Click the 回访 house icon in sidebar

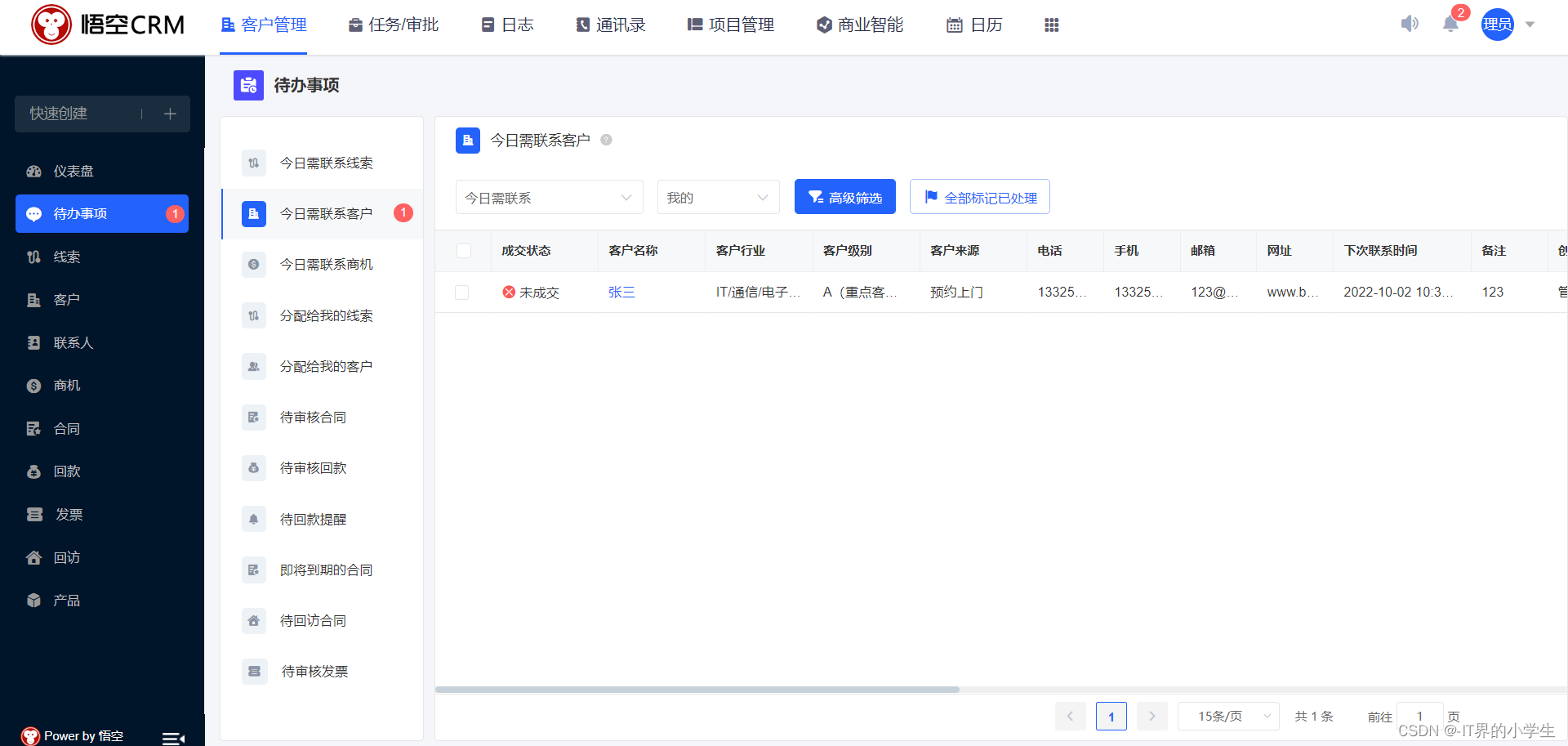point(33,557)
